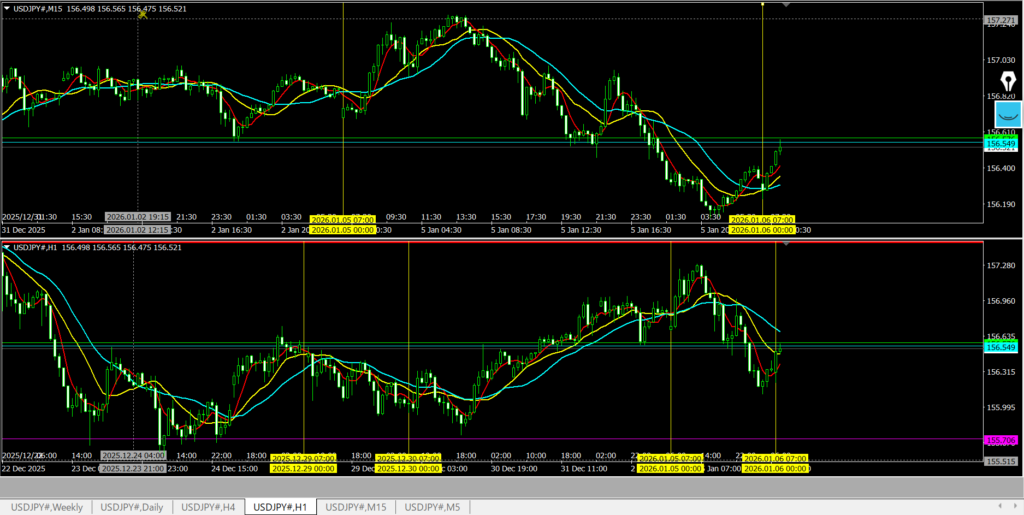The image size is (1024, 515).
Task: Open the USDJPY#,H4 chart tab
Action: [208, 507]
